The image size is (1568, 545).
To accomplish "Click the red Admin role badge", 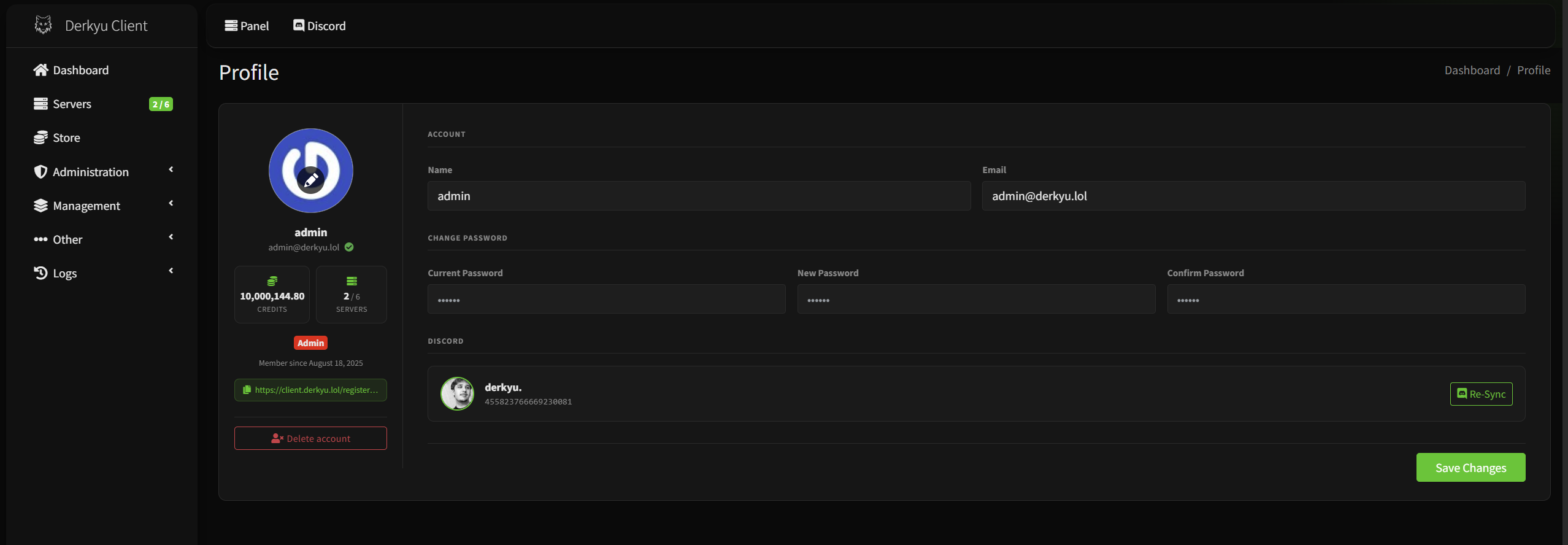I will [x=311, y=343].
